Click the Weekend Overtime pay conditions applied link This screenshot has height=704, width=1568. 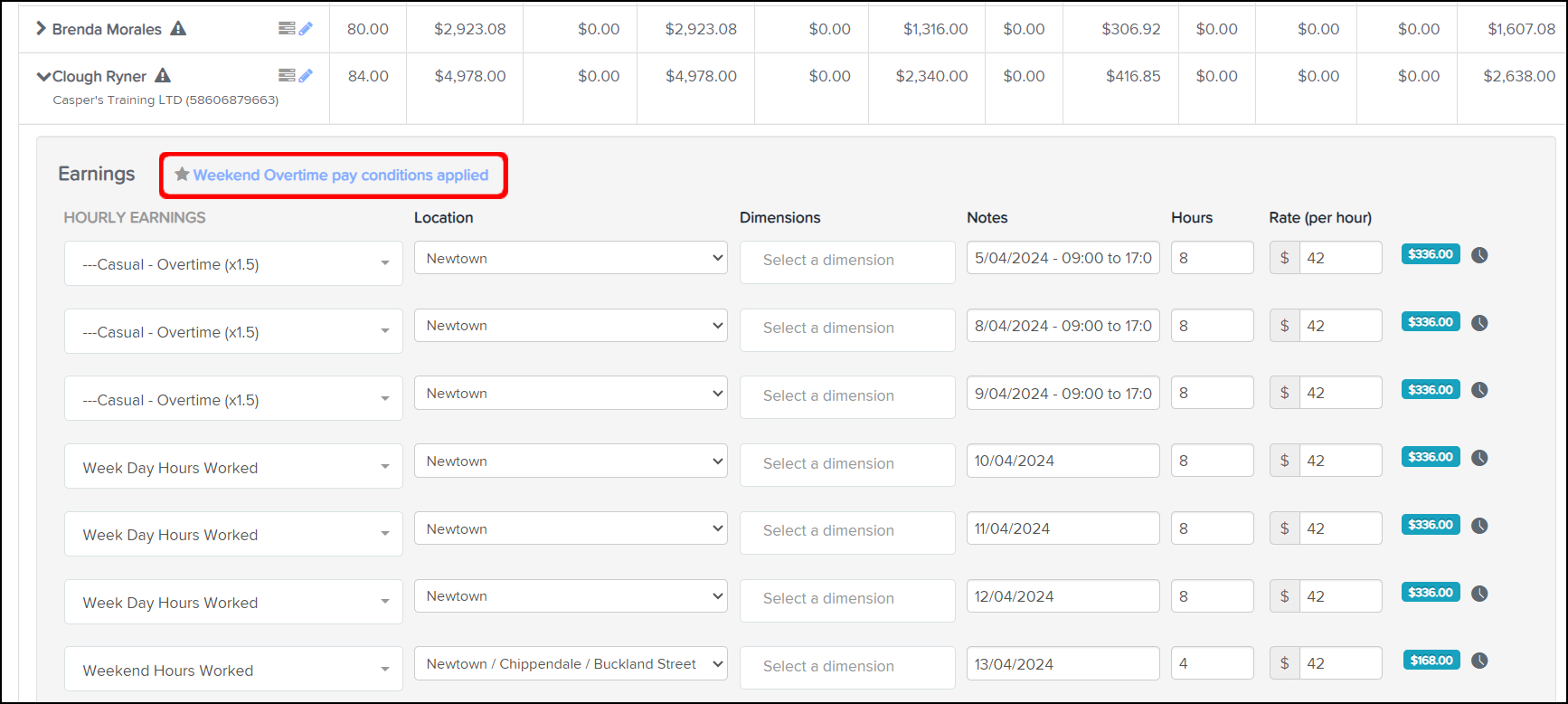(x=340, y=176)
